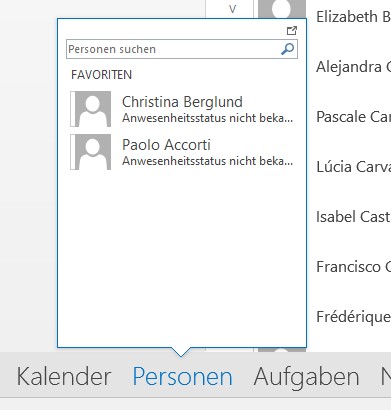Viewport: 391px width, 410px height.
Task: Select contact Elizabeth in the list
Action: 353,17
